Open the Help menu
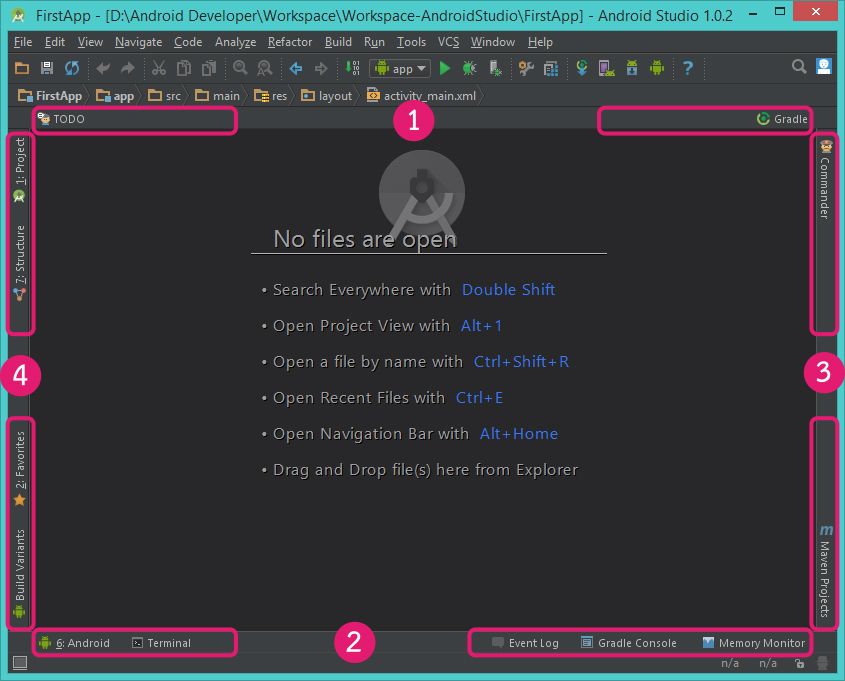 [x=540, y=42]
